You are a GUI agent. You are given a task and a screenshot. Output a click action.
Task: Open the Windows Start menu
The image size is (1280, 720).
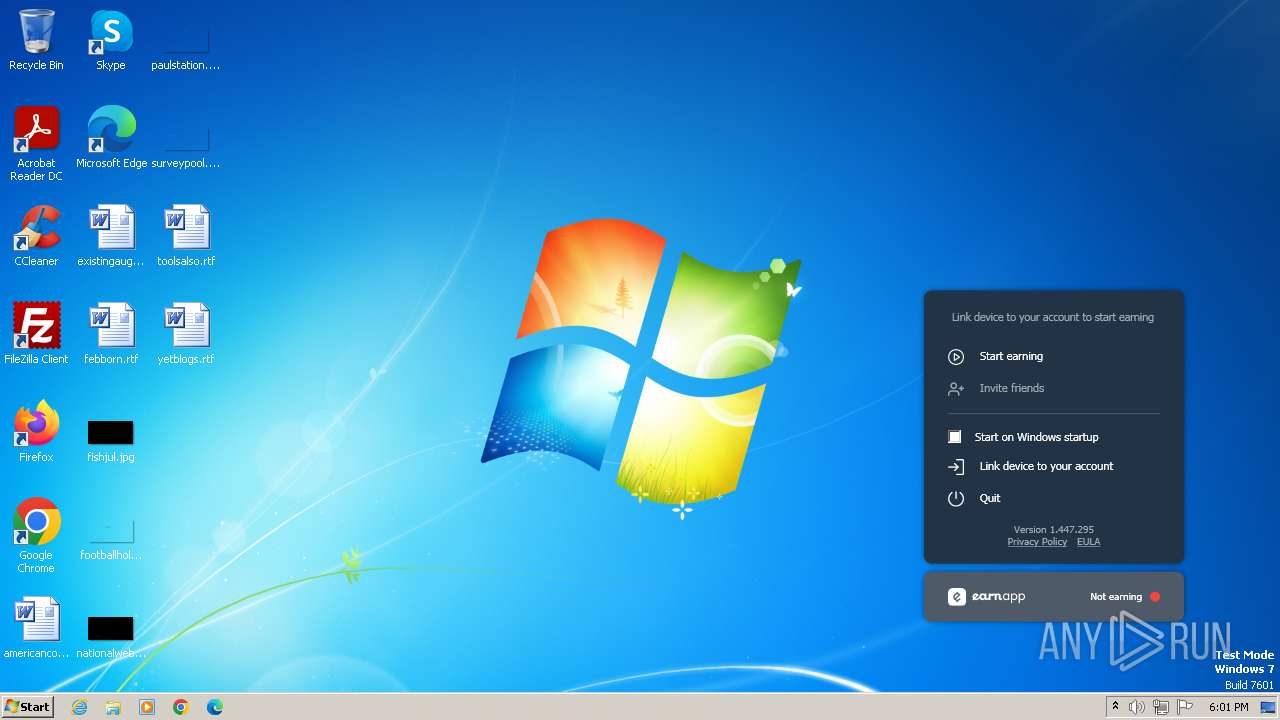coord(28,707)
